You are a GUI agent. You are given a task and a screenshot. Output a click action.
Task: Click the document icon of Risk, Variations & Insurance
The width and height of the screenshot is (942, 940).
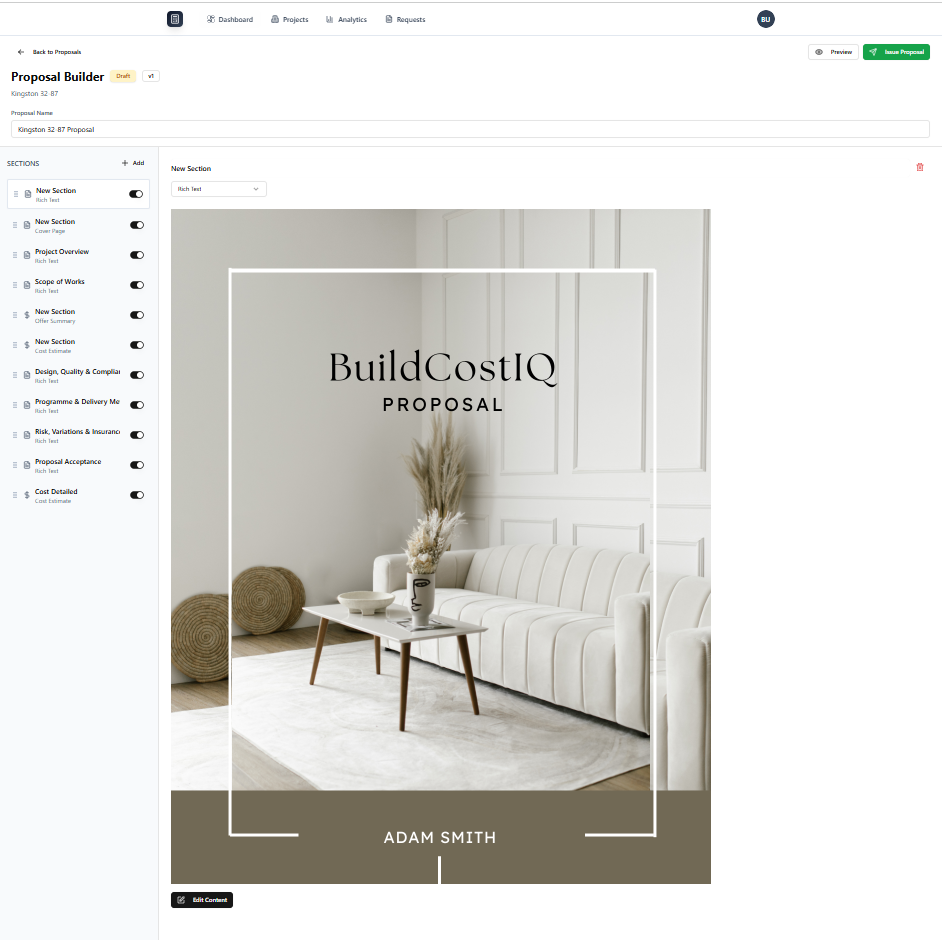tap(27, 435)
